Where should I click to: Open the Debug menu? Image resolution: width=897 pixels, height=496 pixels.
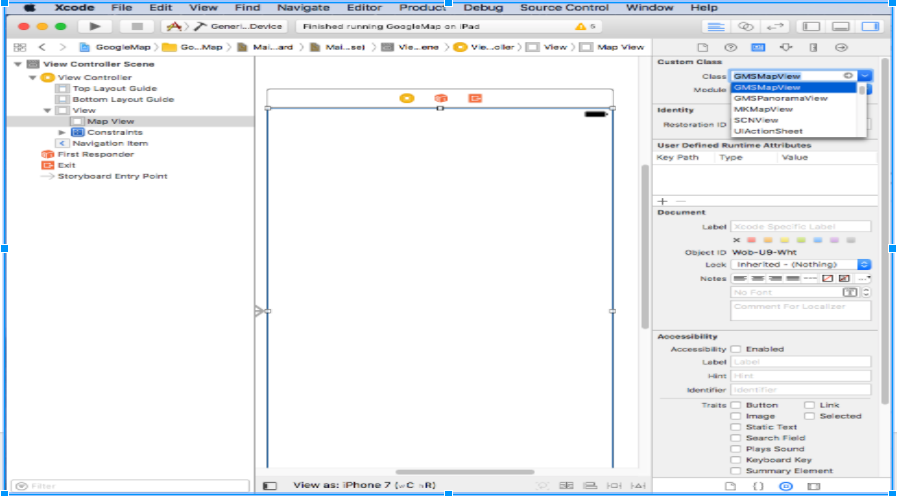tap(483, 8)
